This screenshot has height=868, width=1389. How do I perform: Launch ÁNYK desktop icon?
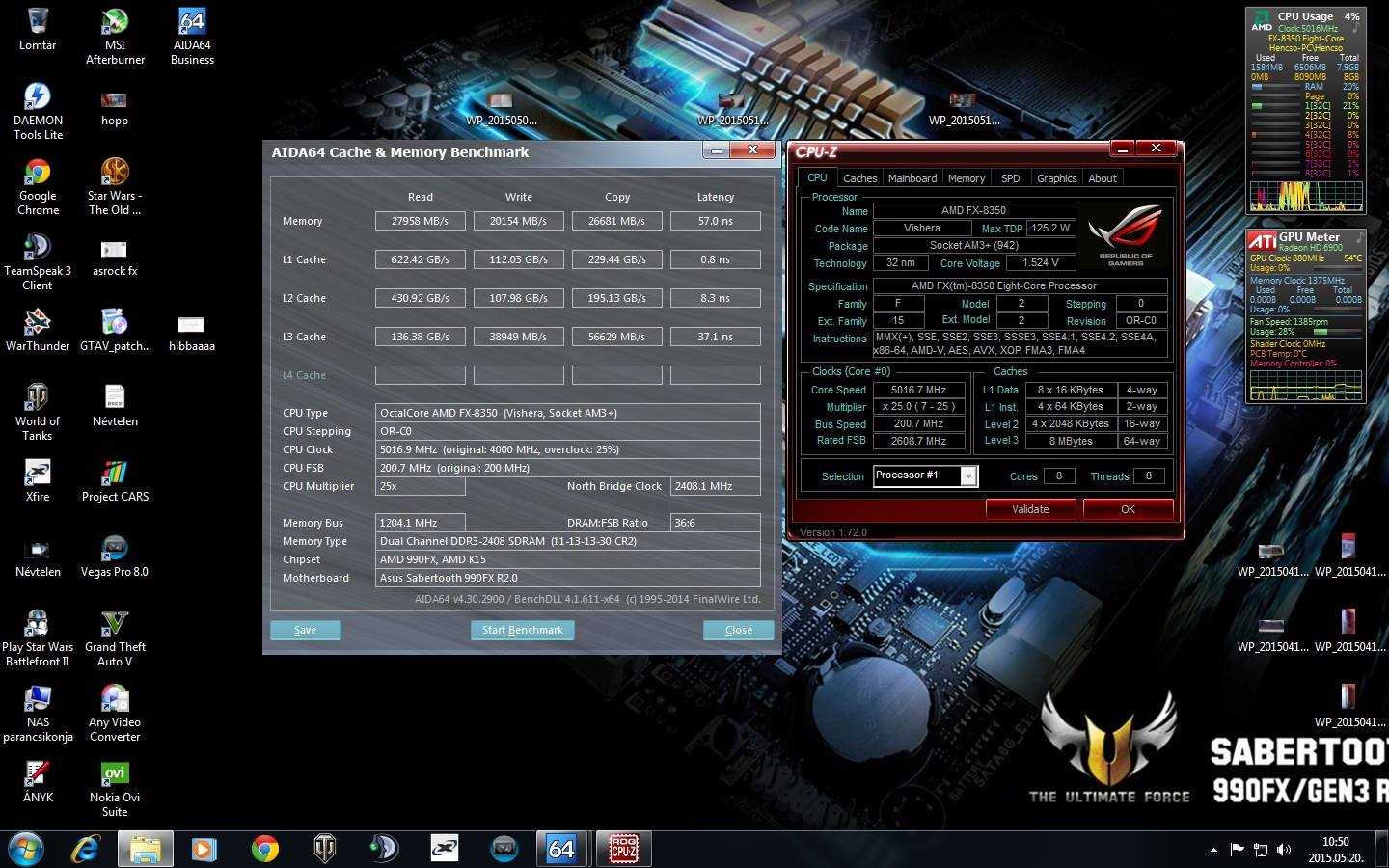click(38, 781)
